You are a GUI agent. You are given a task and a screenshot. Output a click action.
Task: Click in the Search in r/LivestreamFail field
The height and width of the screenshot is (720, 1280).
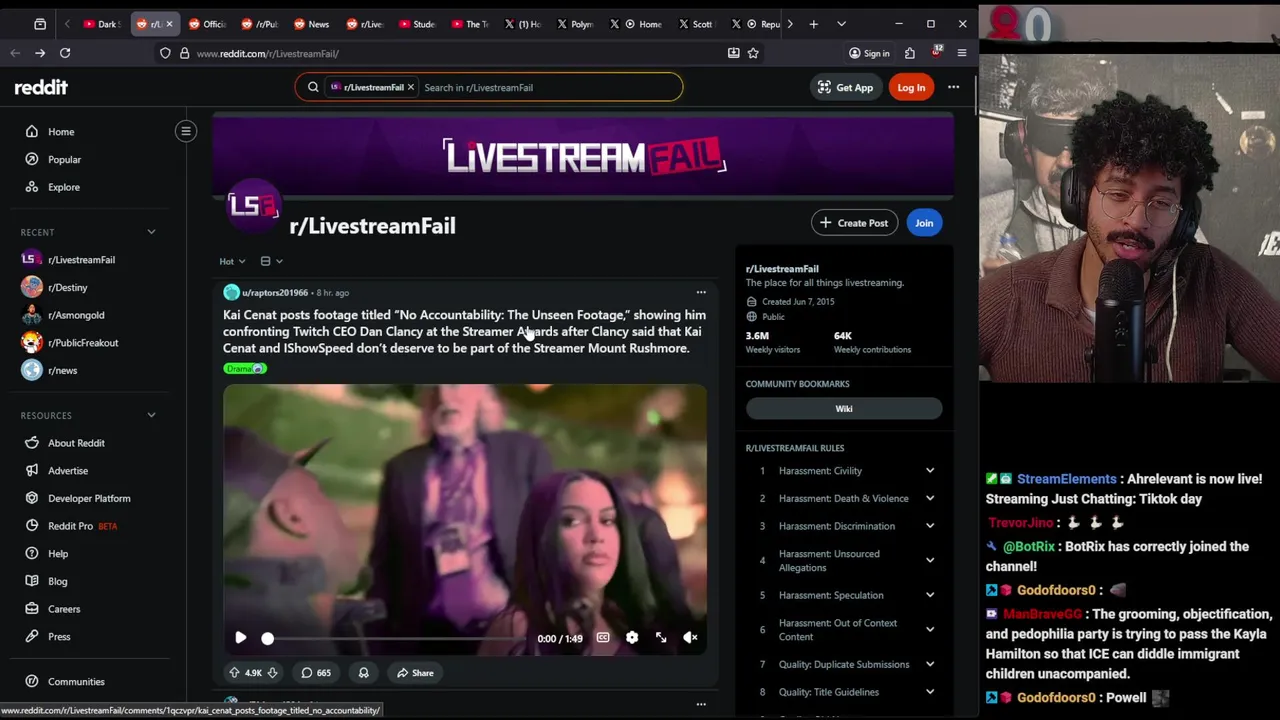pos(548,88)
